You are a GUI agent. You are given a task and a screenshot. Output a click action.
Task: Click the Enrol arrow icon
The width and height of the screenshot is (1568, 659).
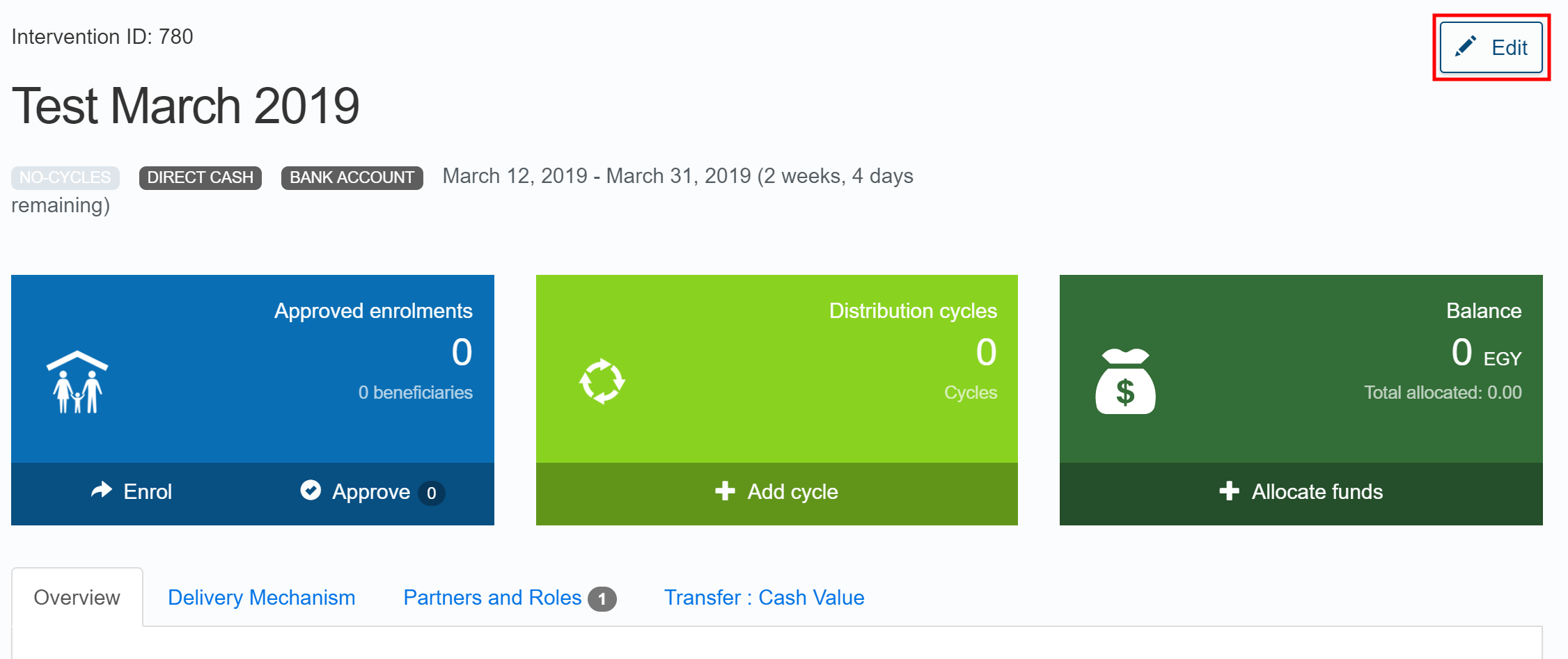[102, 491]
